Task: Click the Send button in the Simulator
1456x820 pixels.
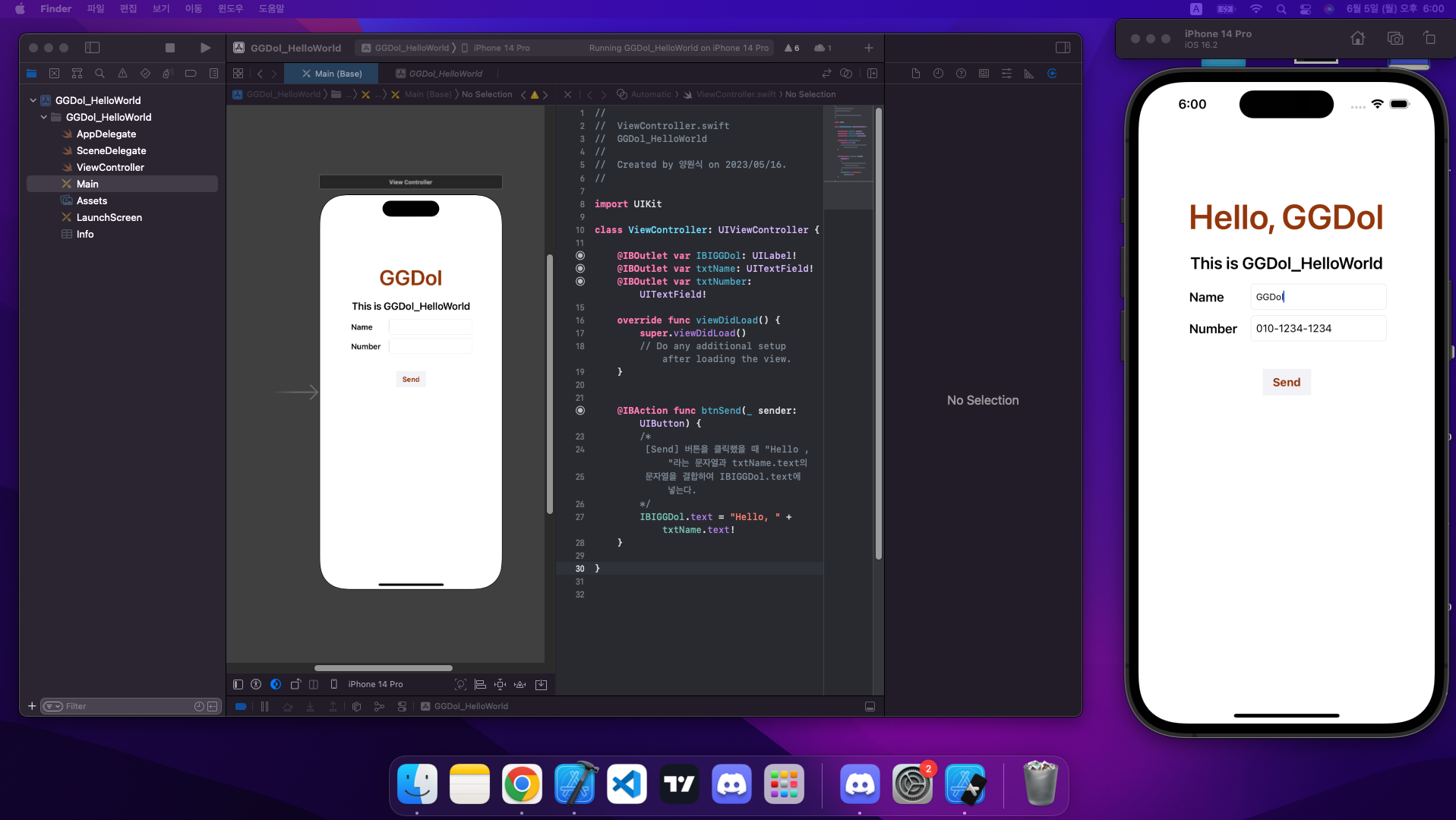Action: pyautogui.click(x=1287, y=383)
